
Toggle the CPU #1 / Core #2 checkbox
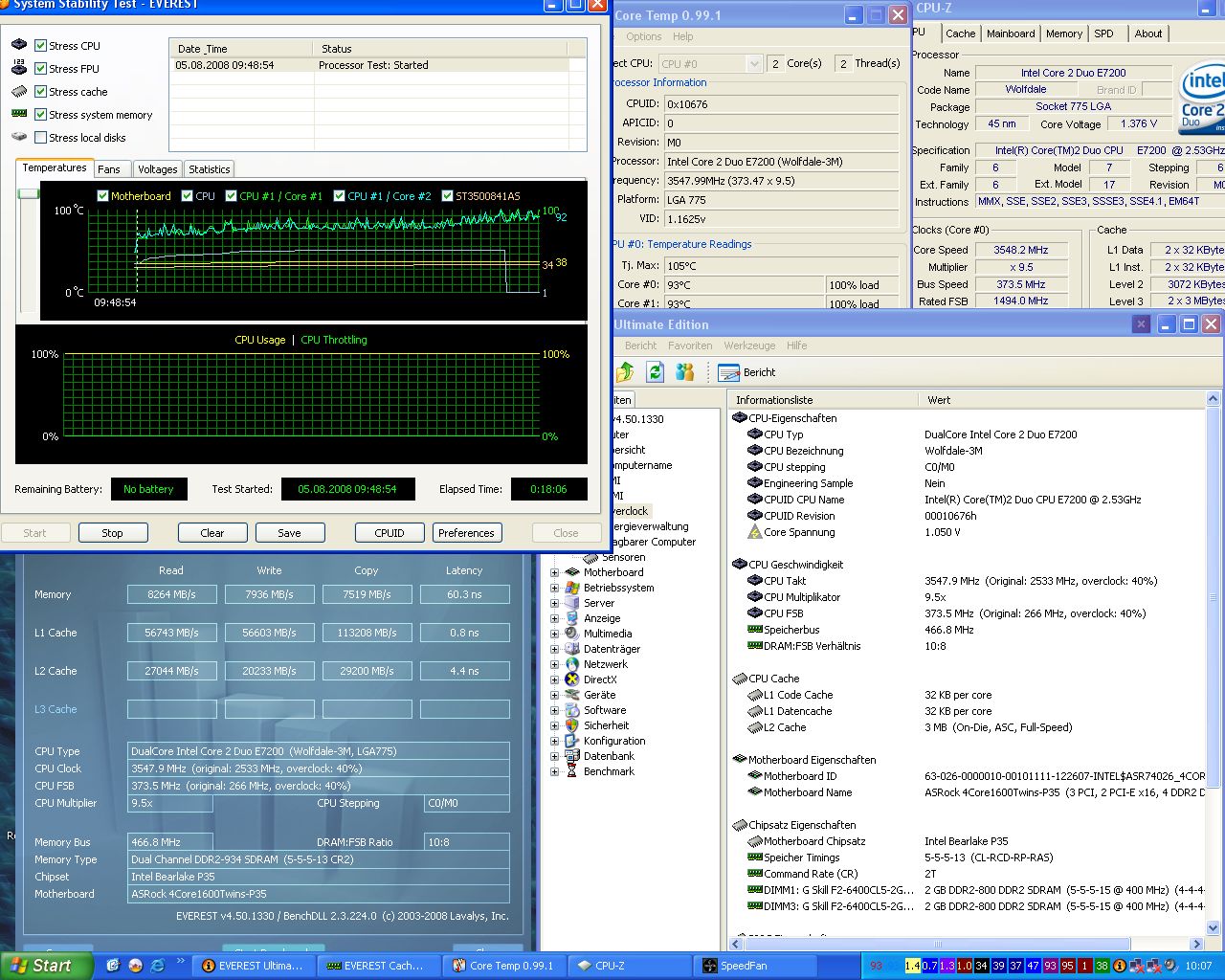339,196
